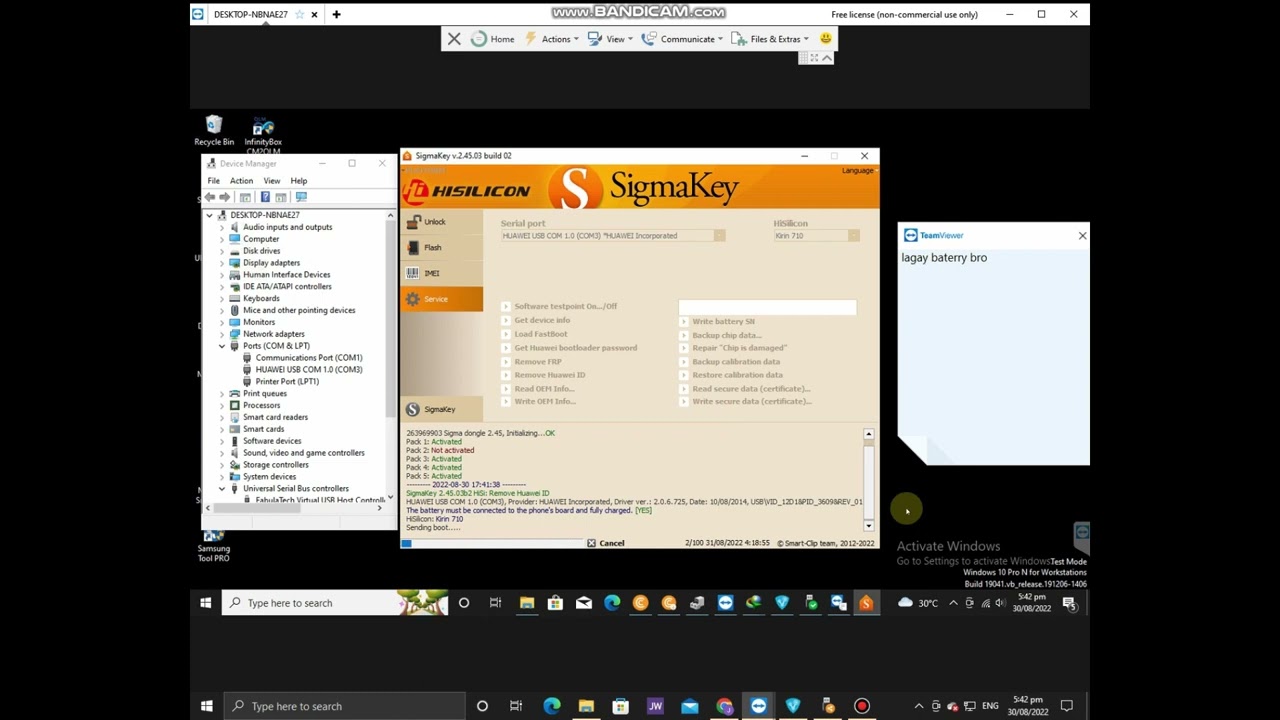1280x720 pixels.
Task: Open the View menu in TeamViewer toolbar
Action: coord(609,39)
